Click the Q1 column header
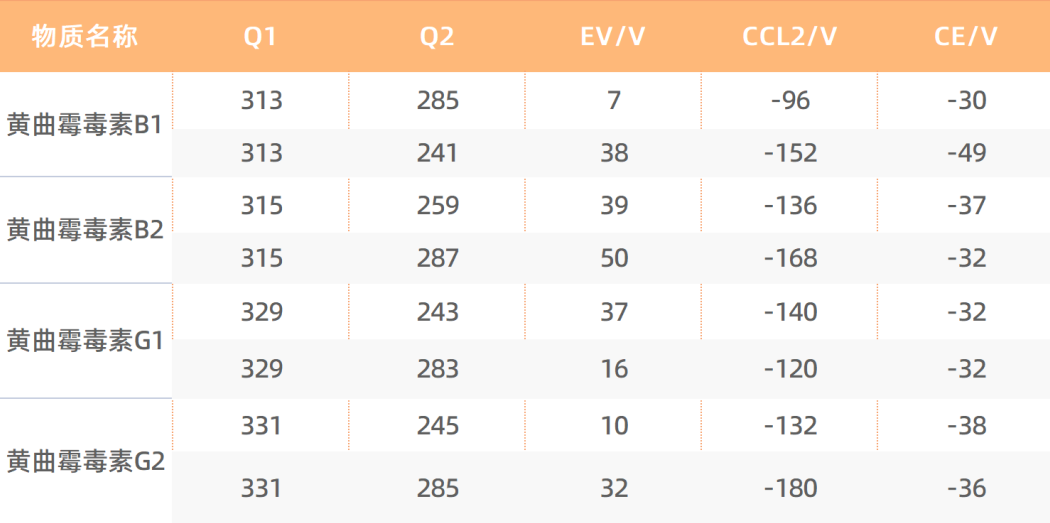 pos(260,38)
